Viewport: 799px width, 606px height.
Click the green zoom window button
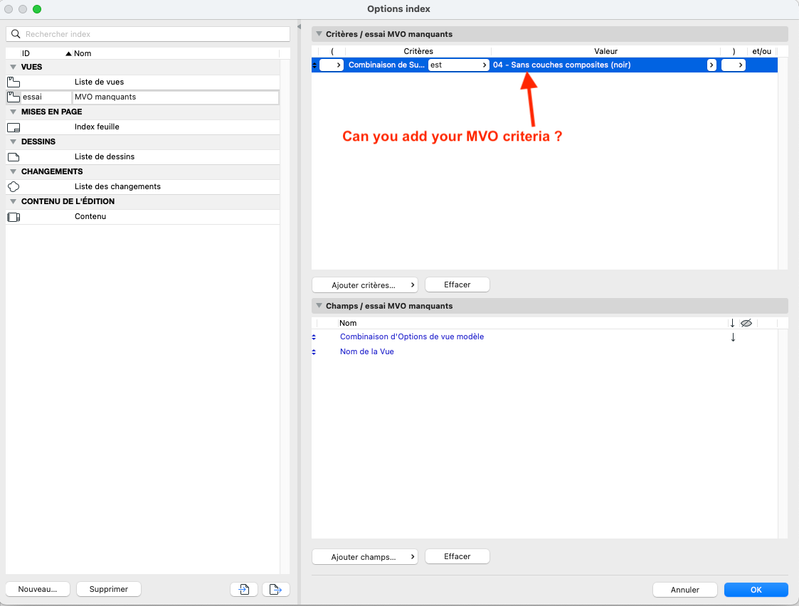tap(37, 9)
